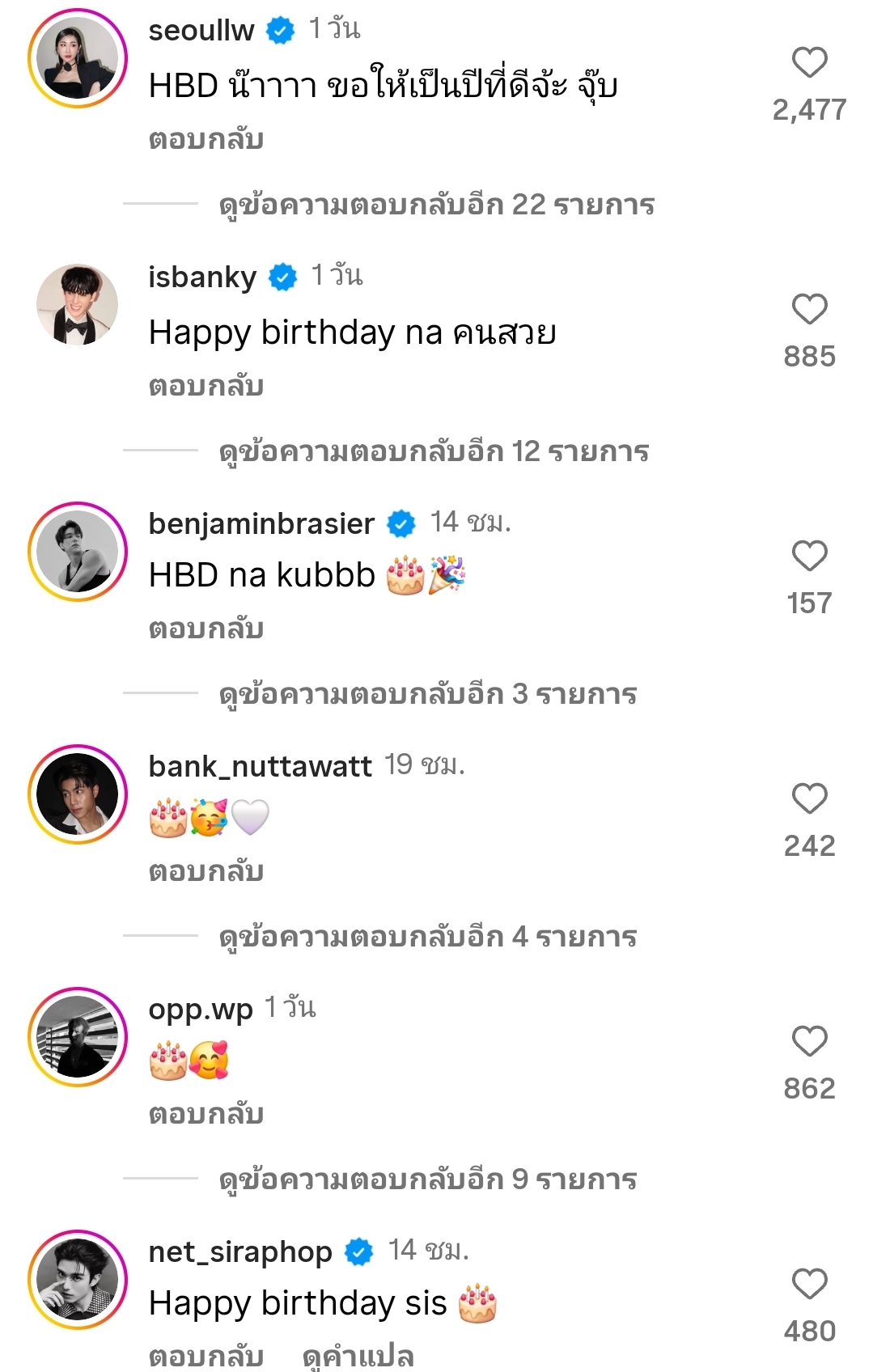Open the opp.wp username link
This screenshot has height=1372, width=873.
pos(201,1009)
